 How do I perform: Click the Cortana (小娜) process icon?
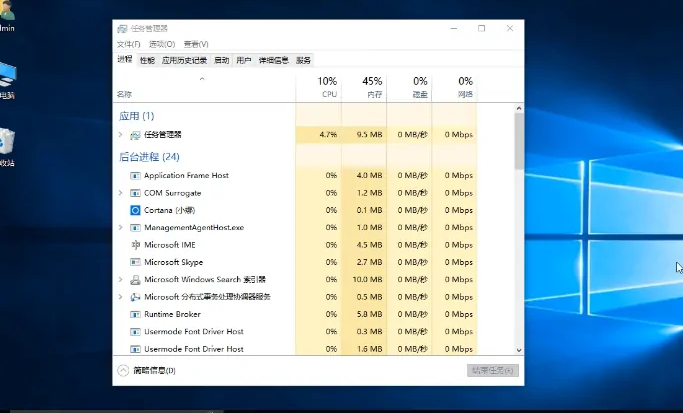click(135, 210)
